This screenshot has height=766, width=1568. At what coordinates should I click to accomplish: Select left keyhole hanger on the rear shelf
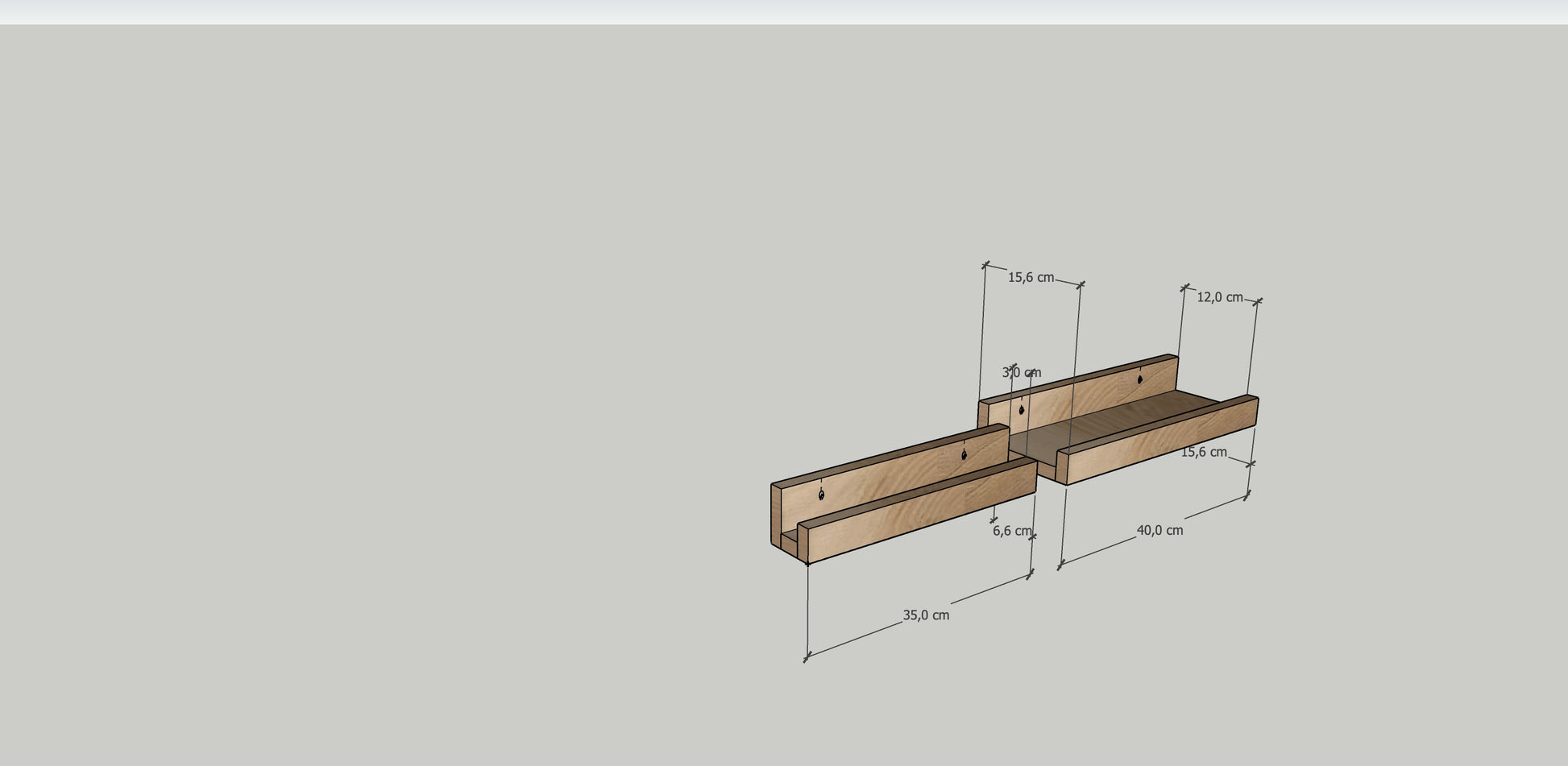(x=1022, y=410)
